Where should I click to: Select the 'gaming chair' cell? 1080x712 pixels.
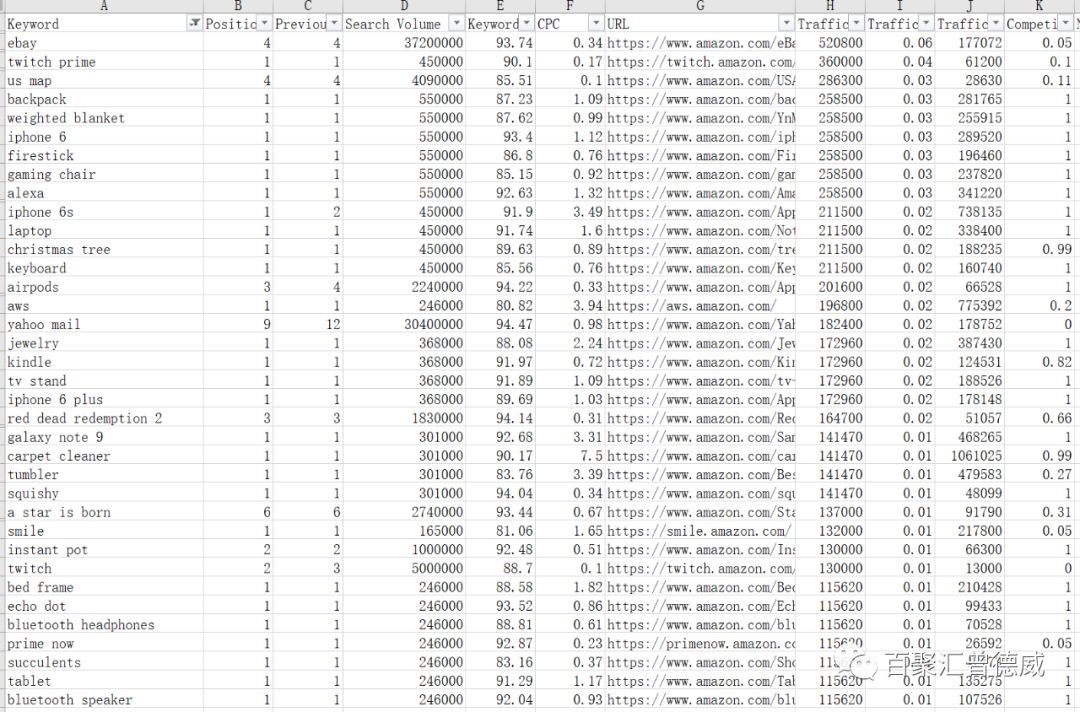coord(103,174)
